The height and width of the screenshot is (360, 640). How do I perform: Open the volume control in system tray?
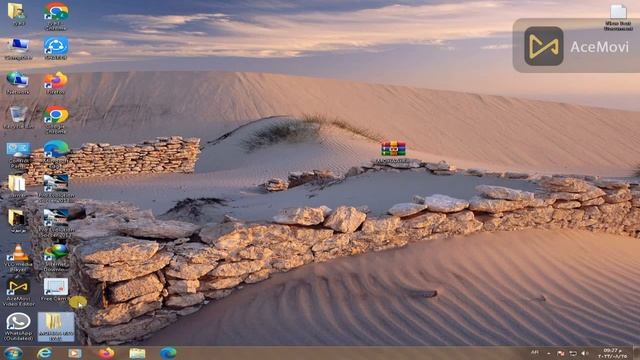point(584,353)
